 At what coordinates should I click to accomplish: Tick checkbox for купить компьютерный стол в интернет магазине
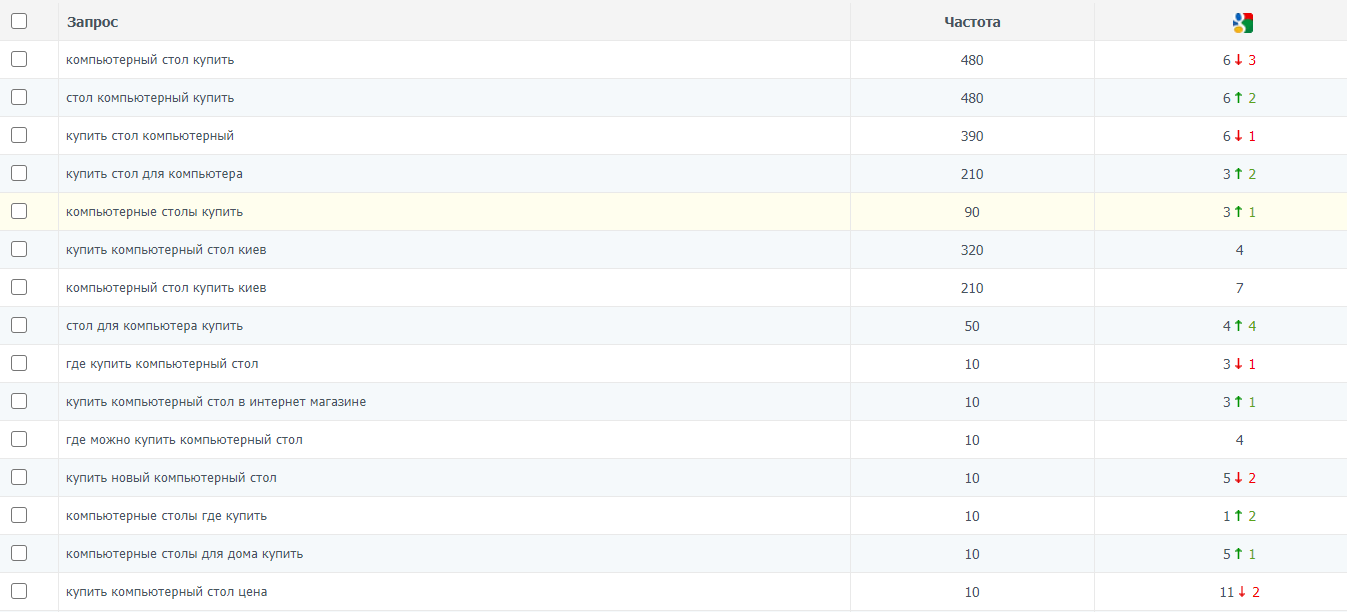pos(19,401)
